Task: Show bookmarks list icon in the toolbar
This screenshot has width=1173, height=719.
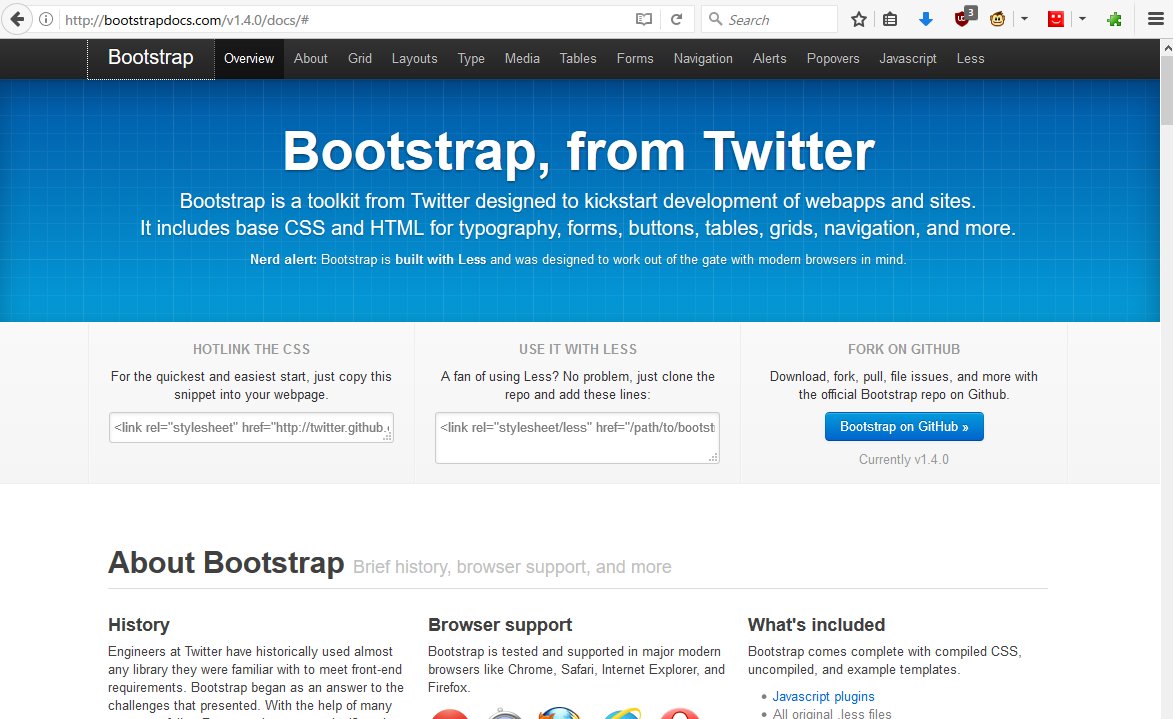Action: point(889,19)
